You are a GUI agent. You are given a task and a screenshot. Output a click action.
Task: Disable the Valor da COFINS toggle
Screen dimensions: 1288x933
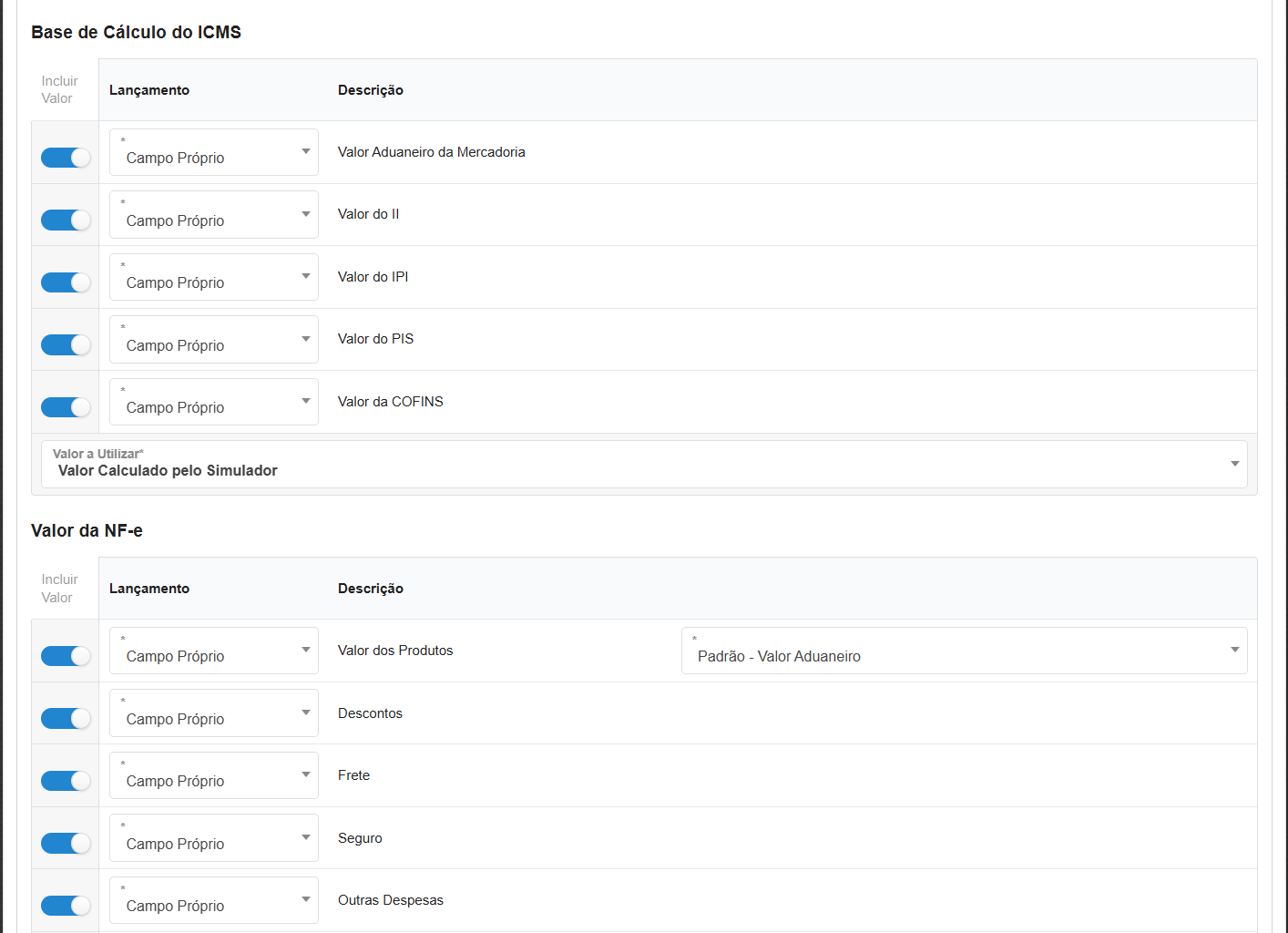click(x=66, y=407)
